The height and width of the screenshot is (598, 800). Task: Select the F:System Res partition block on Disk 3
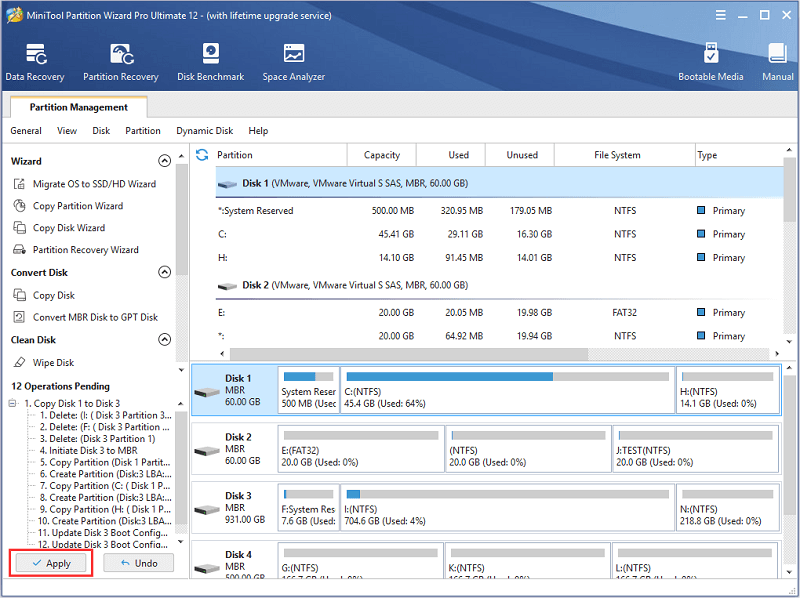309,508
